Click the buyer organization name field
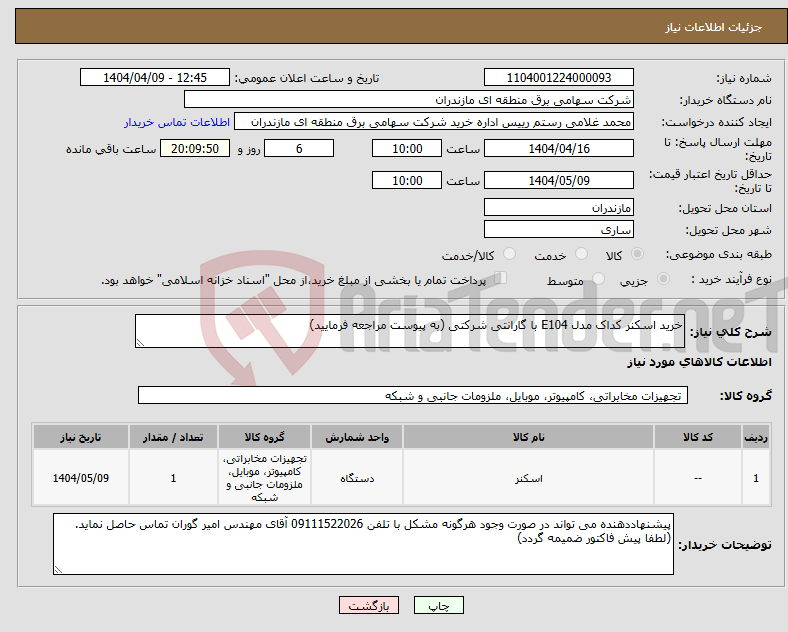The width and height of the screenshot is (788, 632). [409, 99]
